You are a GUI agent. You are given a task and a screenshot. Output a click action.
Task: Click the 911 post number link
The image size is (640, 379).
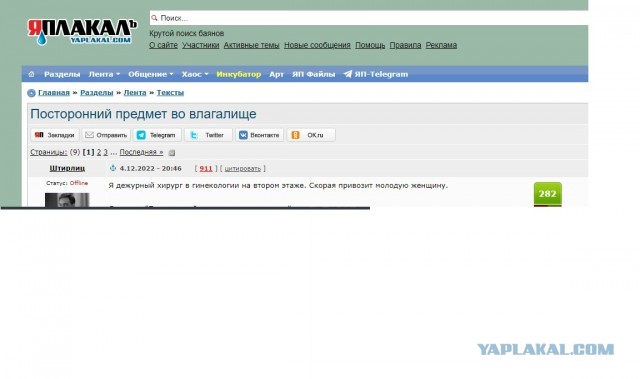click(x=206, y=168)
